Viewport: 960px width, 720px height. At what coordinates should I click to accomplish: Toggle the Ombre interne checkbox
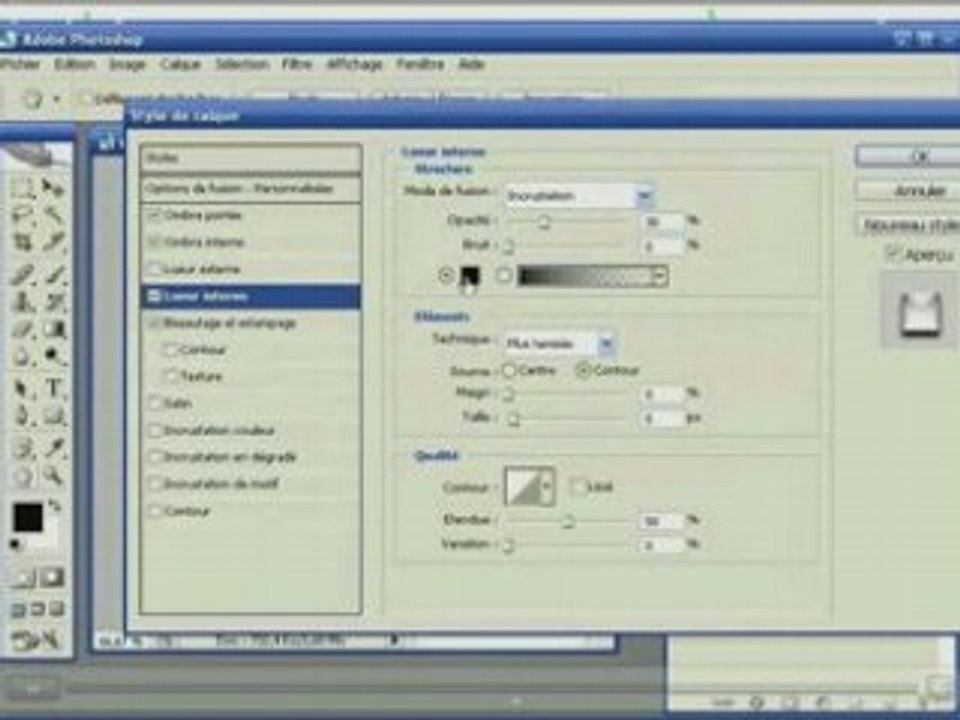click(155, 242)
